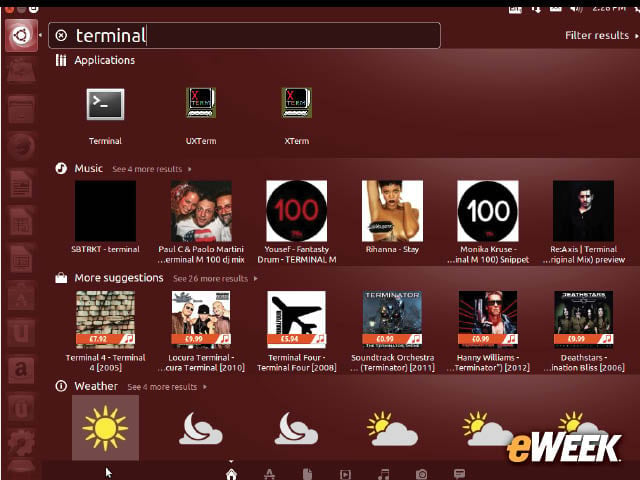The width and height of the screenshot is (640, 480).
Task: Expand More suggestions See 26 more results
Action: tap(215, 278)
